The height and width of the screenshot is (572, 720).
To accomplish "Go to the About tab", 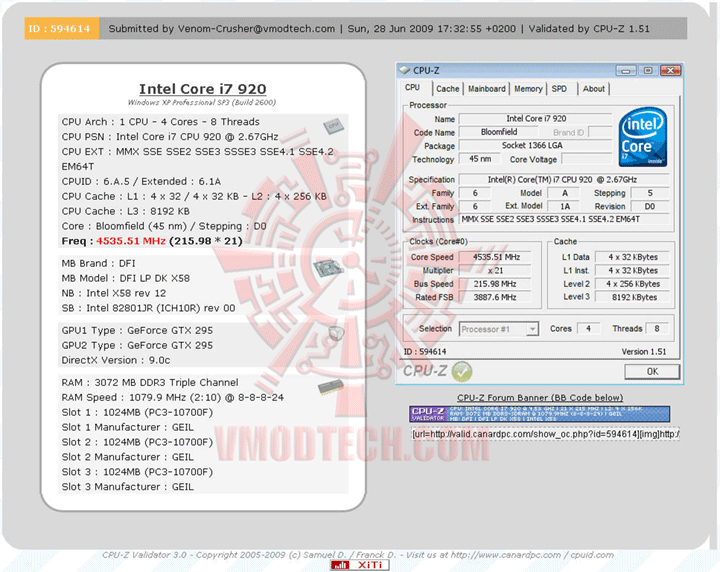I will pyautogui.click(x=594, y=89).
